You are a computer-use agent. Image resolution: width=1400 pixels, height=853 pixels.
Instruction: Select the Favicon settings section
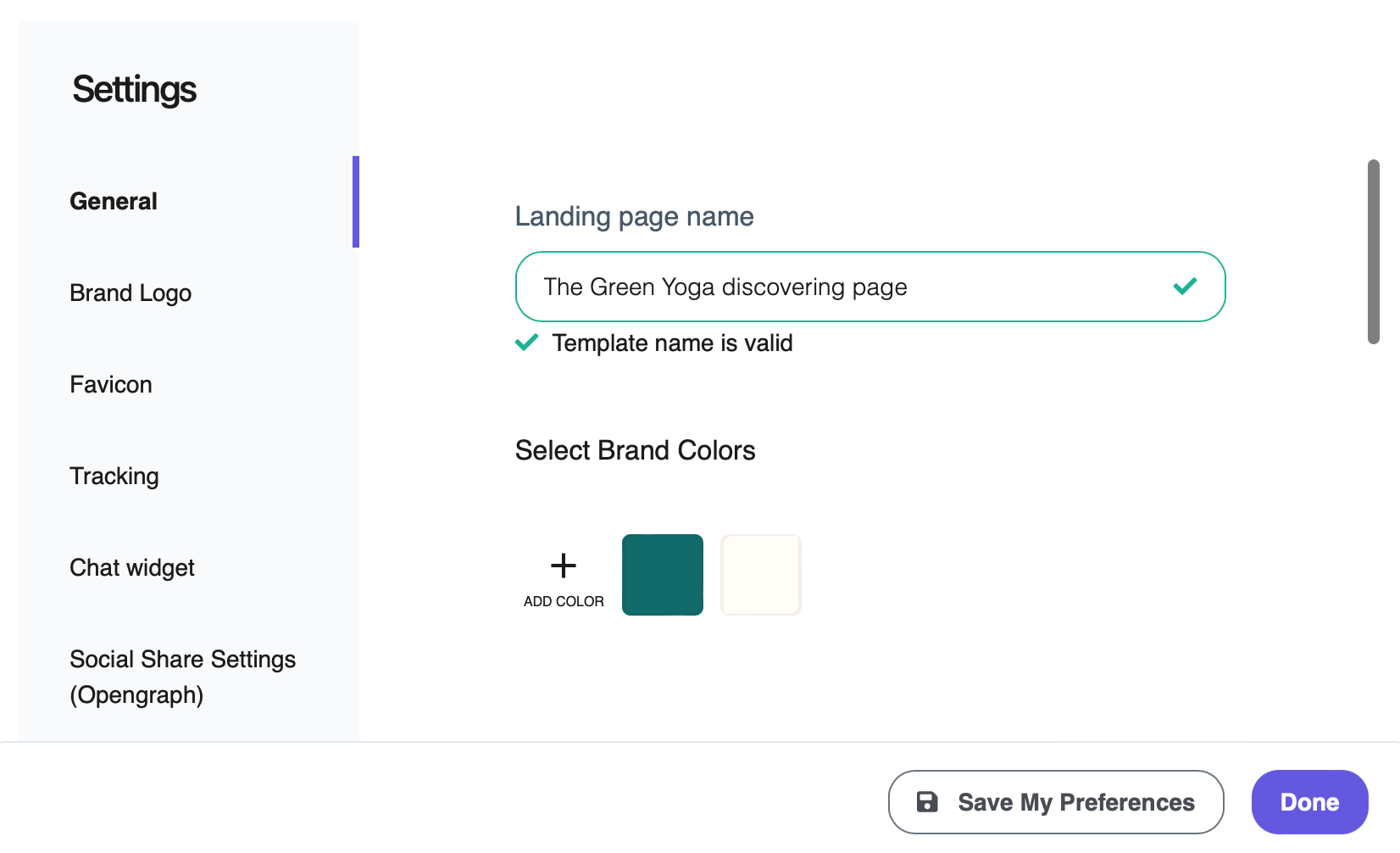pyautogui.click(x=110, y=384)
